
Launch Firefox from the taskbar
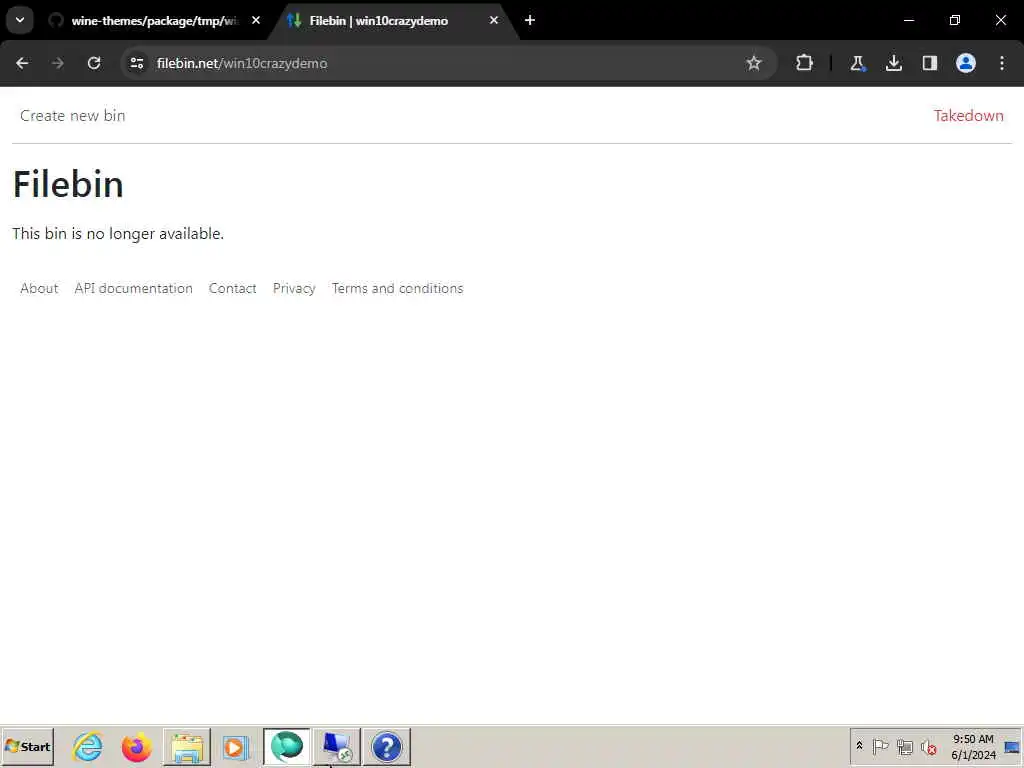pyautogui.click(x=136, y=747)
